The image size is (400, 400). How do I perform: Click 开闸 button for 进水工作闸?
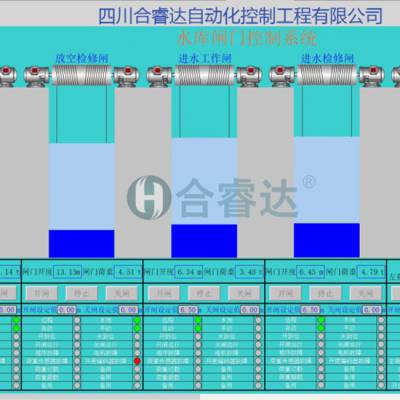tap(164, 293)
